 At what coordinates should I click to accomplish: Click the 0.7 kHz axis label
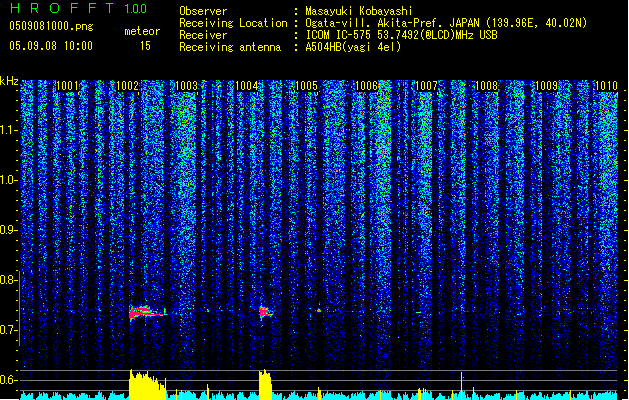click(8, 330)
